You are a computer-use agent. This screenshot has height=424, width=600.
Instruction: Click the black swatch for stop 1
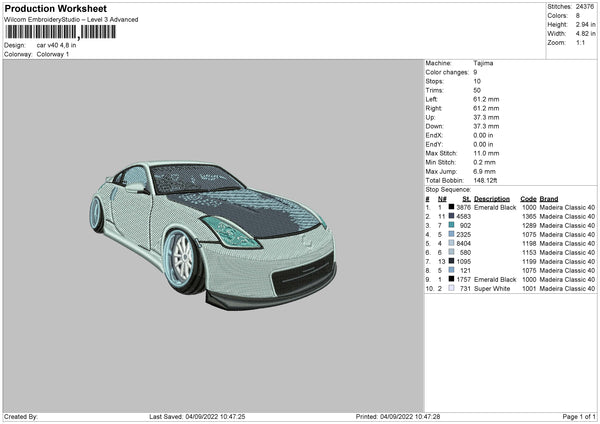[x=452, y=207]
